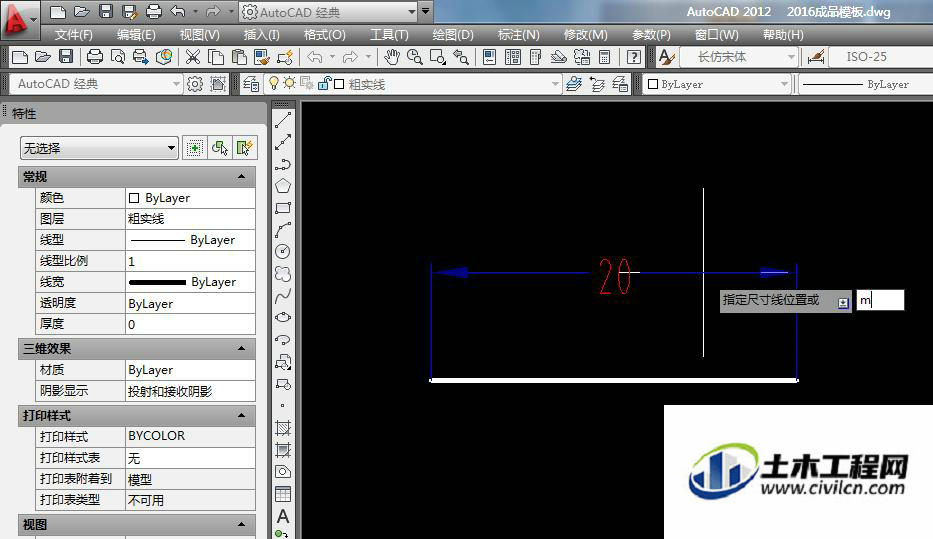This screenshot has height=539, width=933.
Task: Open Plot Preview from toolbar
Action: (x=118, y=57)
